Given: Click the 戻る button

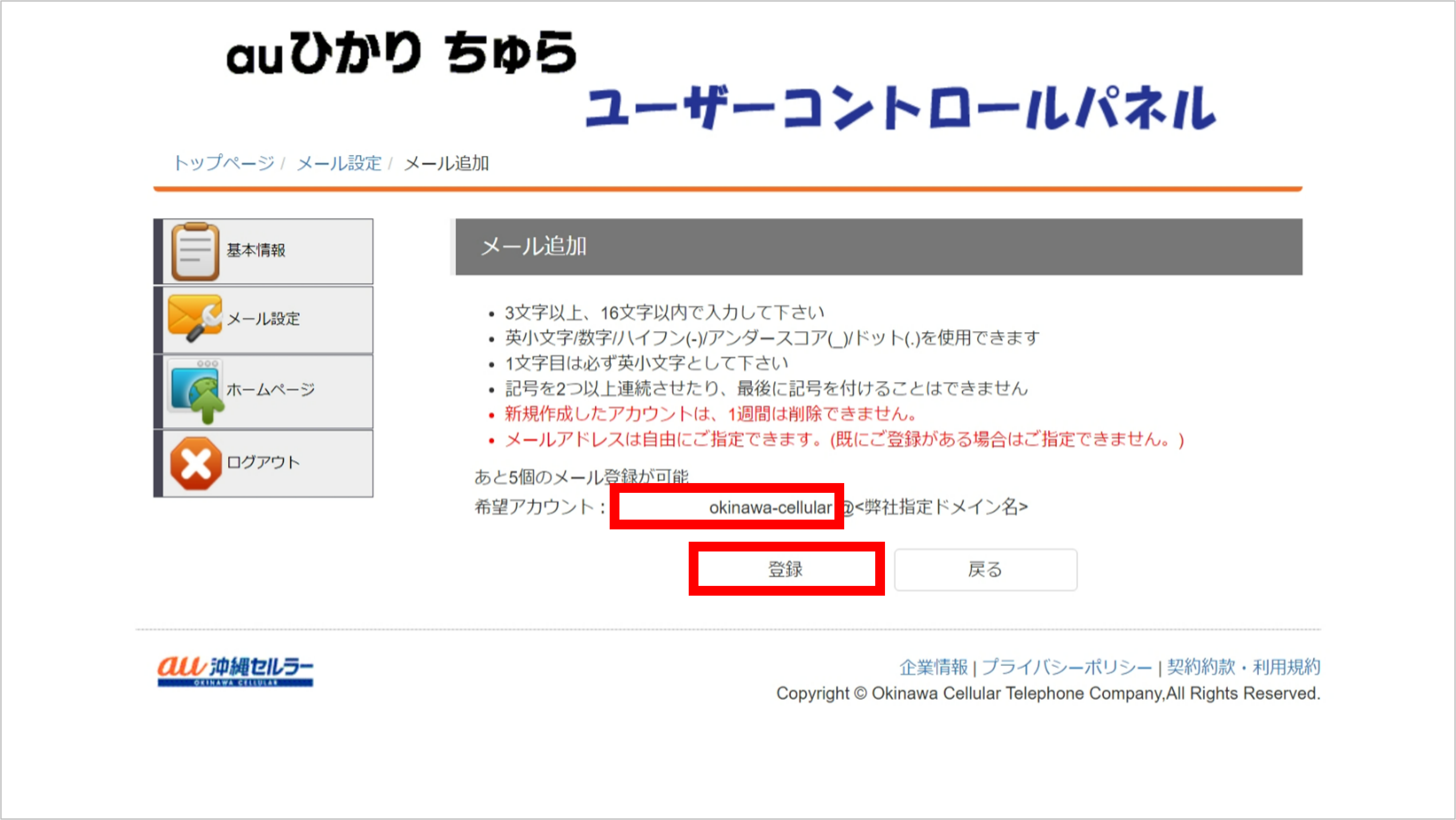Looking at the screenshot, I should [x=985, y=570].
